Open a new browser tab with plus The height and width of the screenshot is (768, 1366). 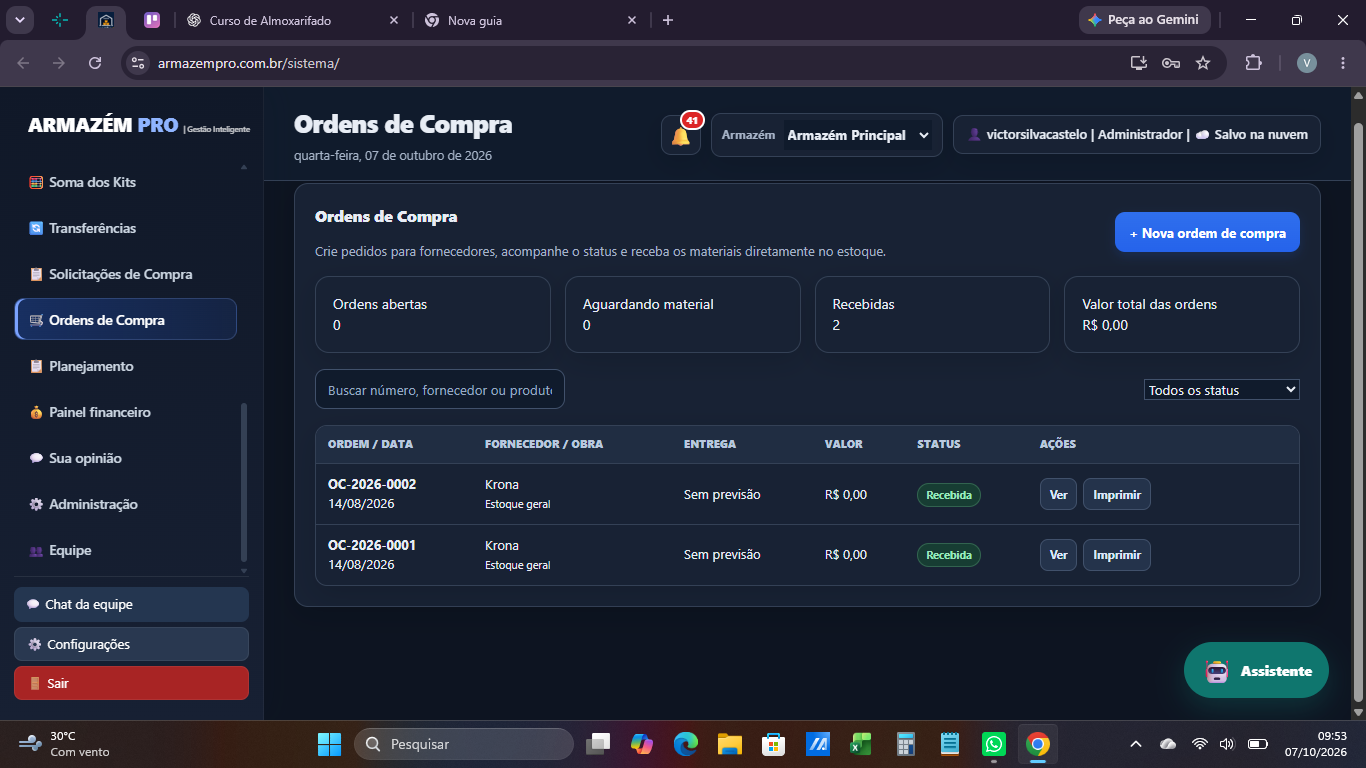pyautogui.click(x=668, y=20)
